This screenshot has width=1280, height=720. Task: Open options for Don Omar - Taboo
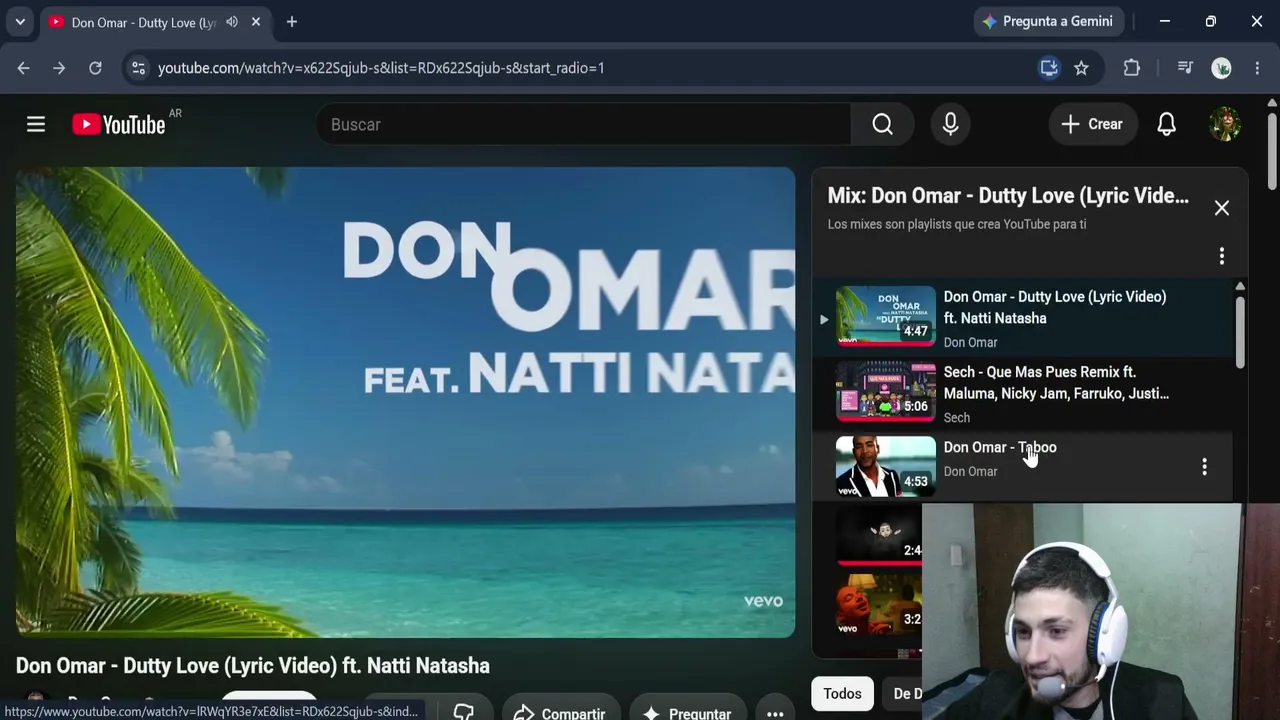coord(1204,466)
